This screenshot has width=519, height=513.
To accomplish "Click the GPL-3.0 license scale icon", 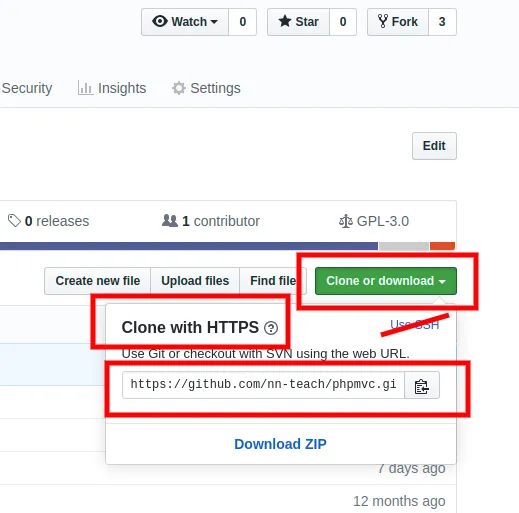I will 346,221.
